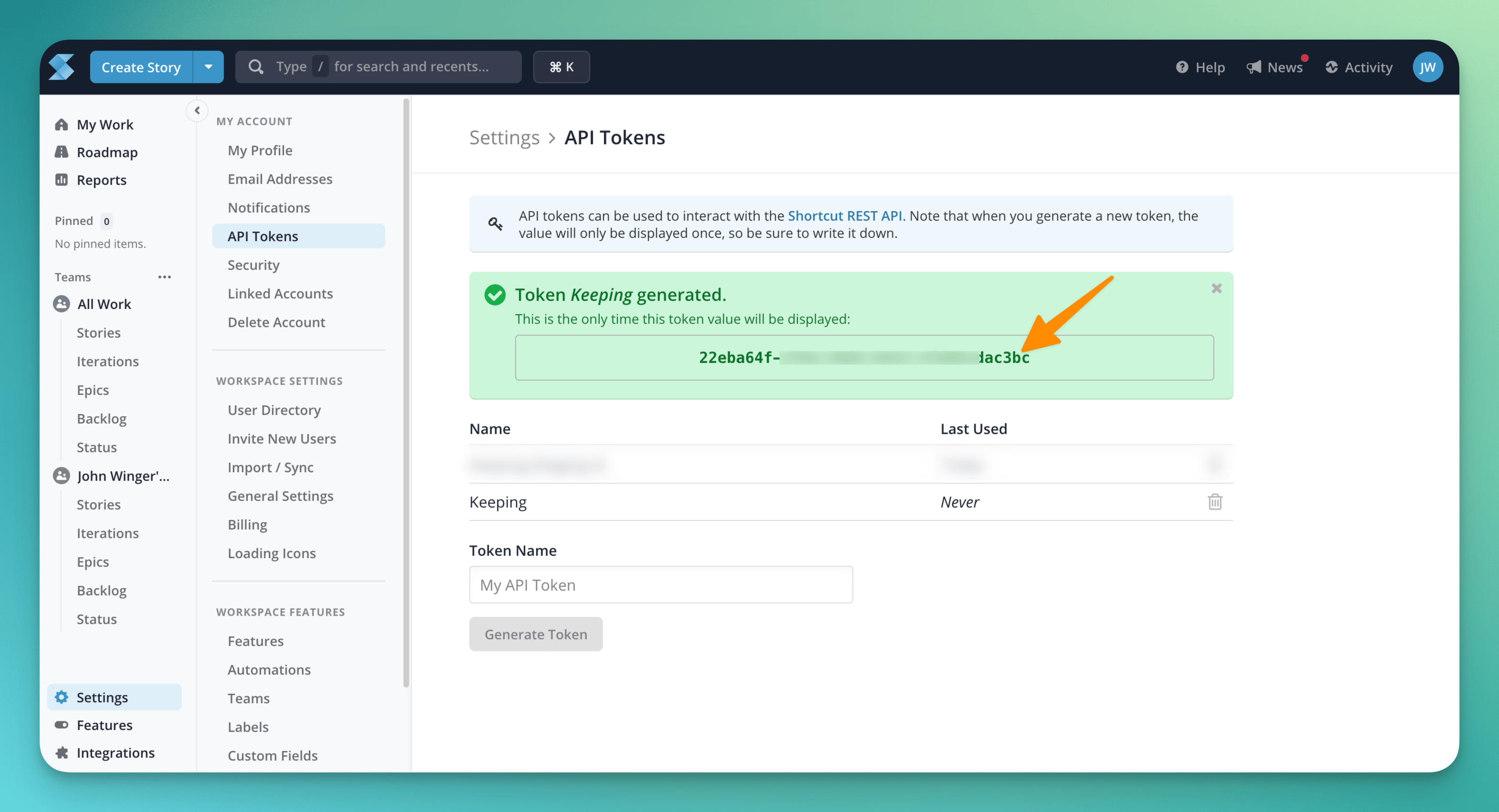Open the Shortcut REST API link
Image resolution: width=1499 pixels, height=812 pixels.
(844, 216)
